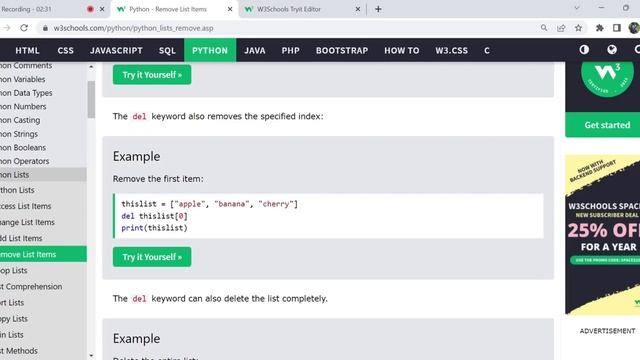Open the W3Schools globe translate icon

pos(612,50)
